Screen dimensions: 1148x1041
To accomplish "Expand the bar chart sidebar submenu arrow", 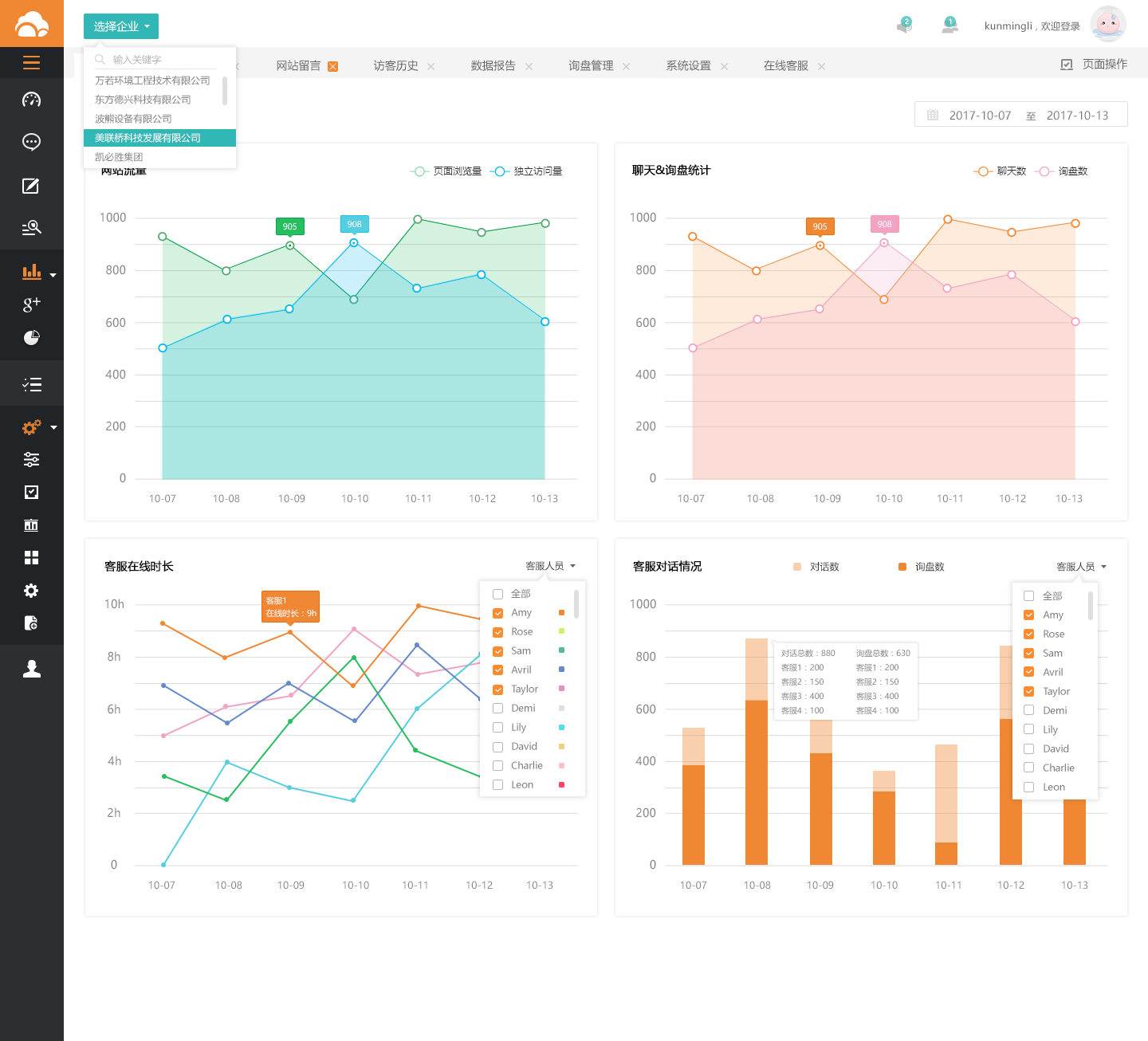I will (x=53, y=275).
